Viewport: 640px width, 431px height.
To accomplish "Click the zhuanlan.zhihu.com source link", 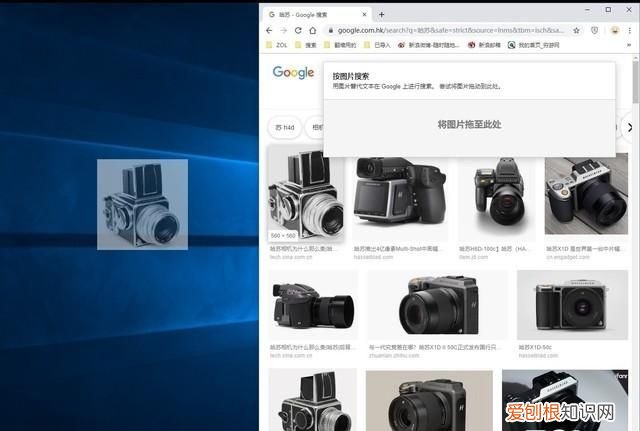I will click(394, 355).
